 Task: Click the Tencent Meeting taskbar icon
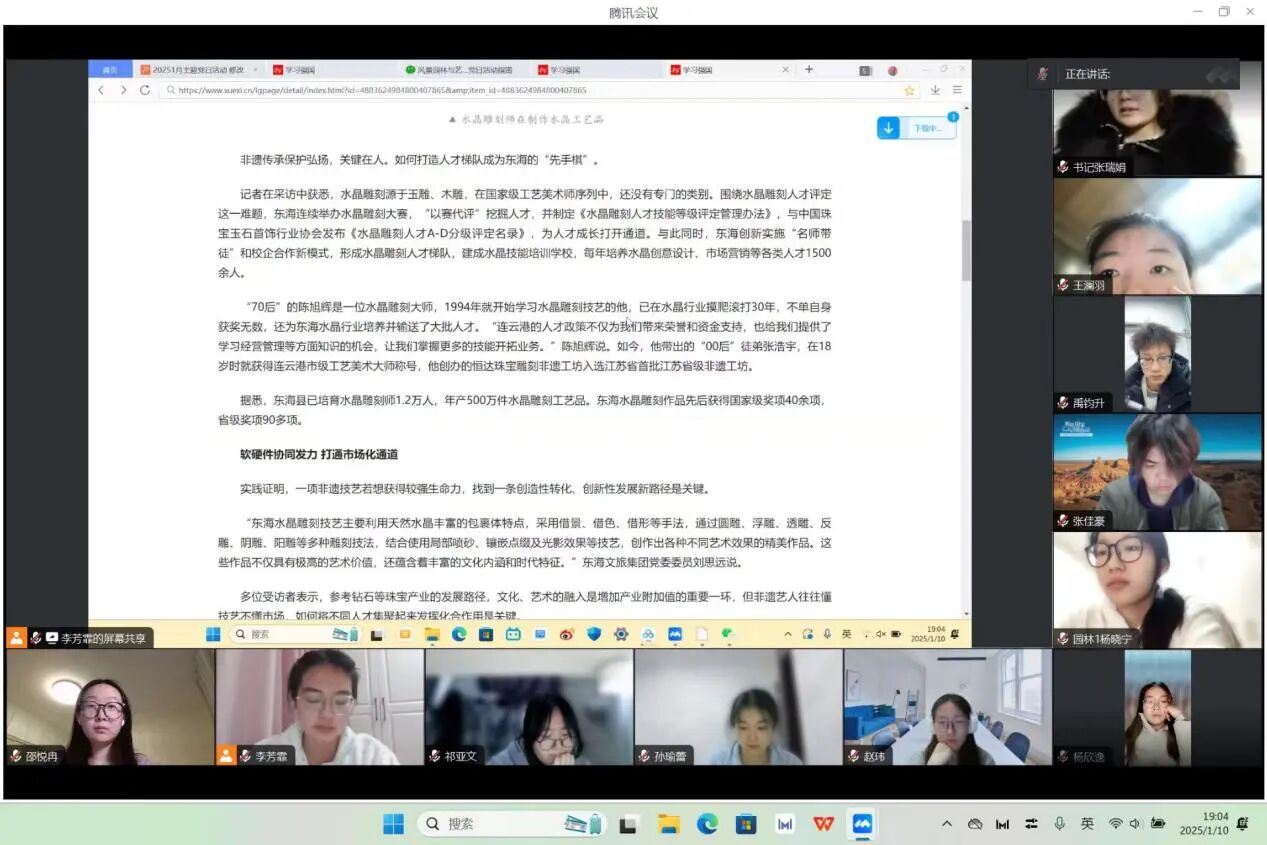861,824
